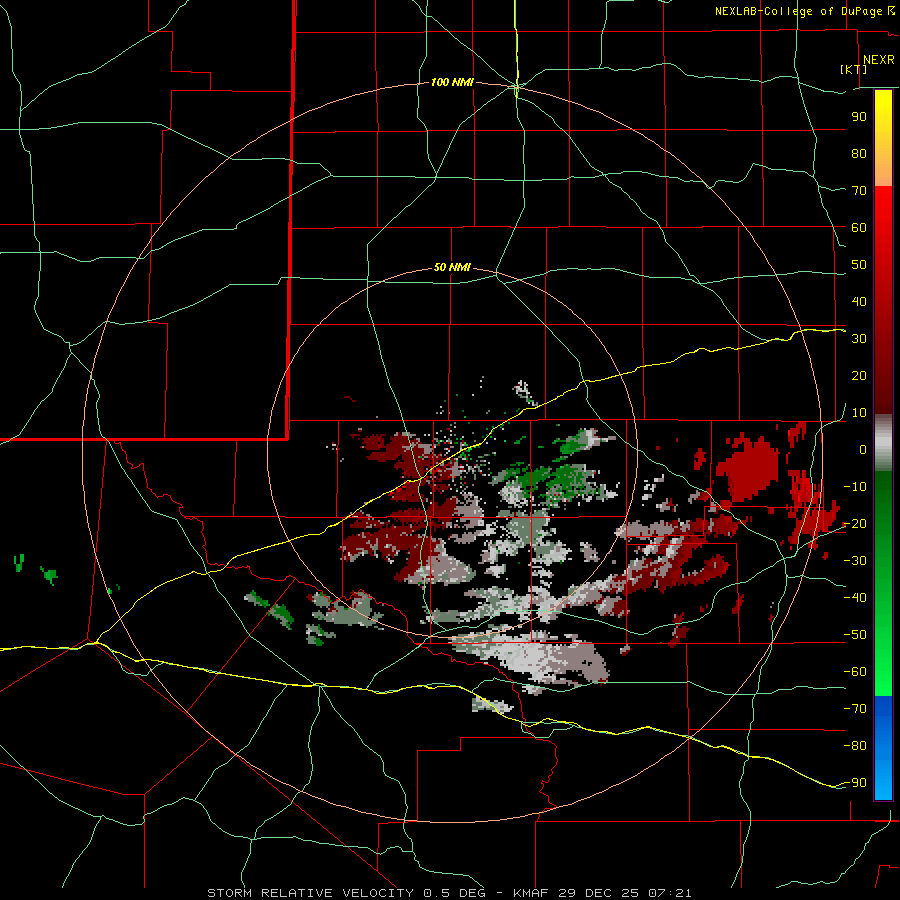Click the 10 scale value
Screen dimensions: 900x900
pyautogui.click(x=859, y=413)
